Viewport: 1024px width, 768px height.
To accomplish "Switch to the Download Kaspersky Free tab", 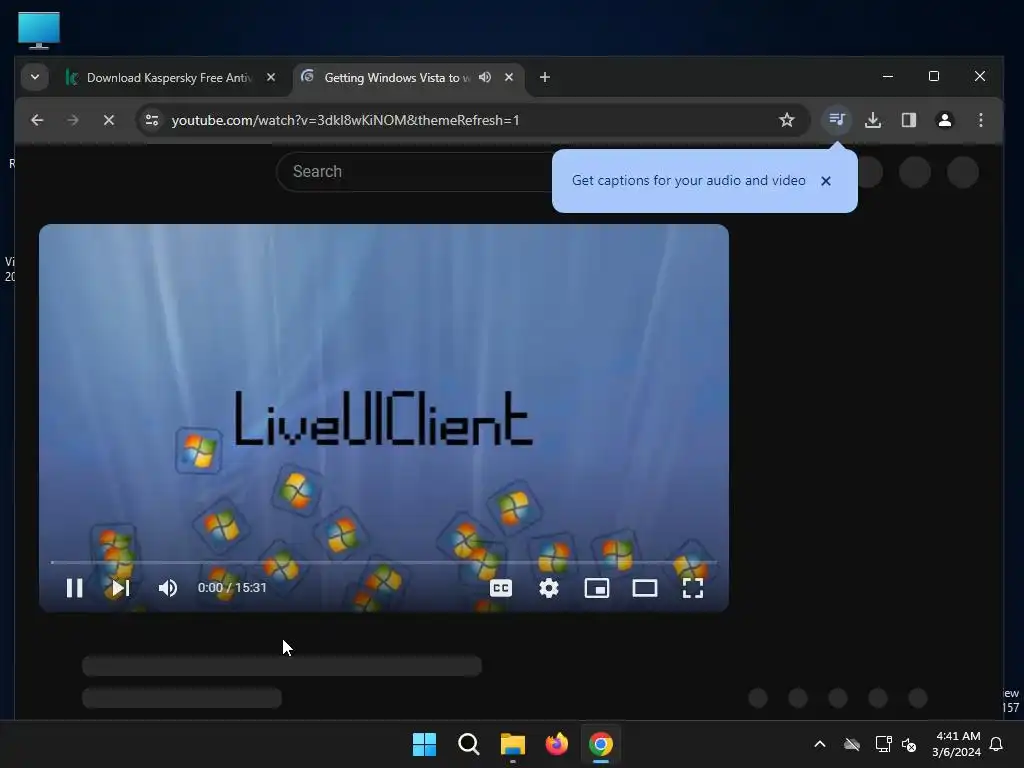I will 168,78.
